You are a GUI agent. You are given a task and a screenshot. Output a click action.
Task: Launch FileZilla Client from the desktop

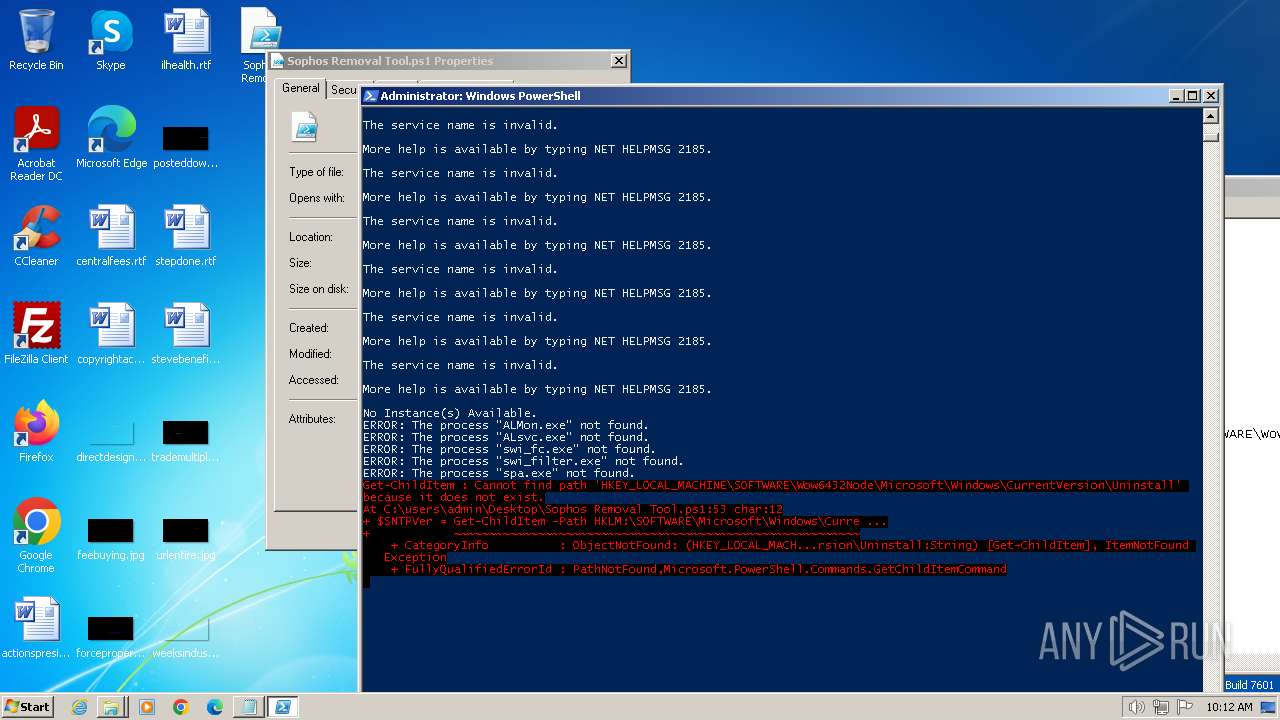pos(36,334)
